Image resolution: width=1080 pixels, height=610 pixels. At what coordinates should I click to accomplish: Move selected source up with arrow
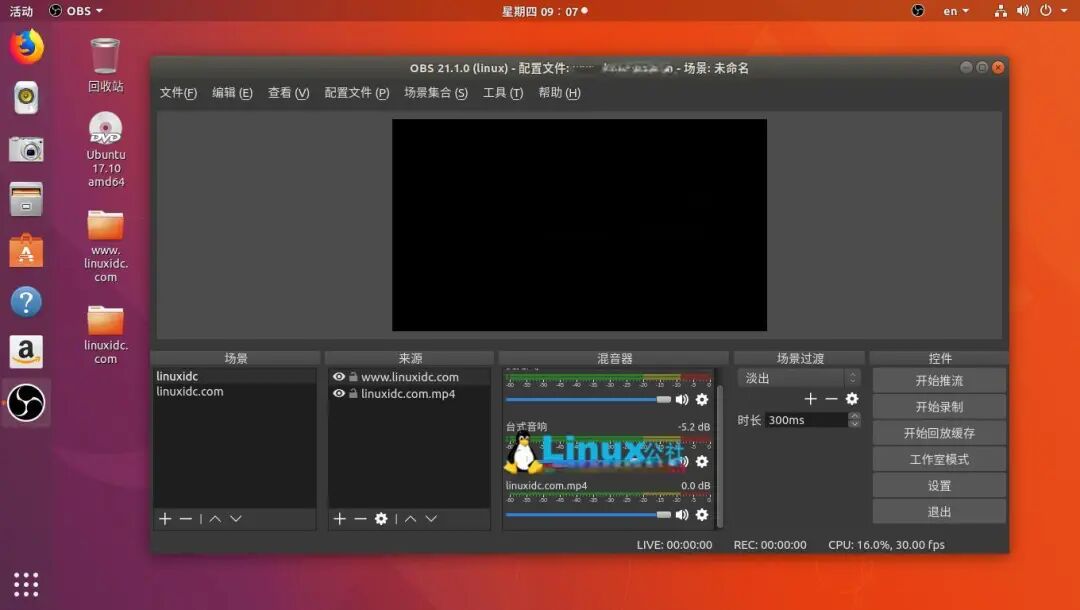(x=411, y=518)
